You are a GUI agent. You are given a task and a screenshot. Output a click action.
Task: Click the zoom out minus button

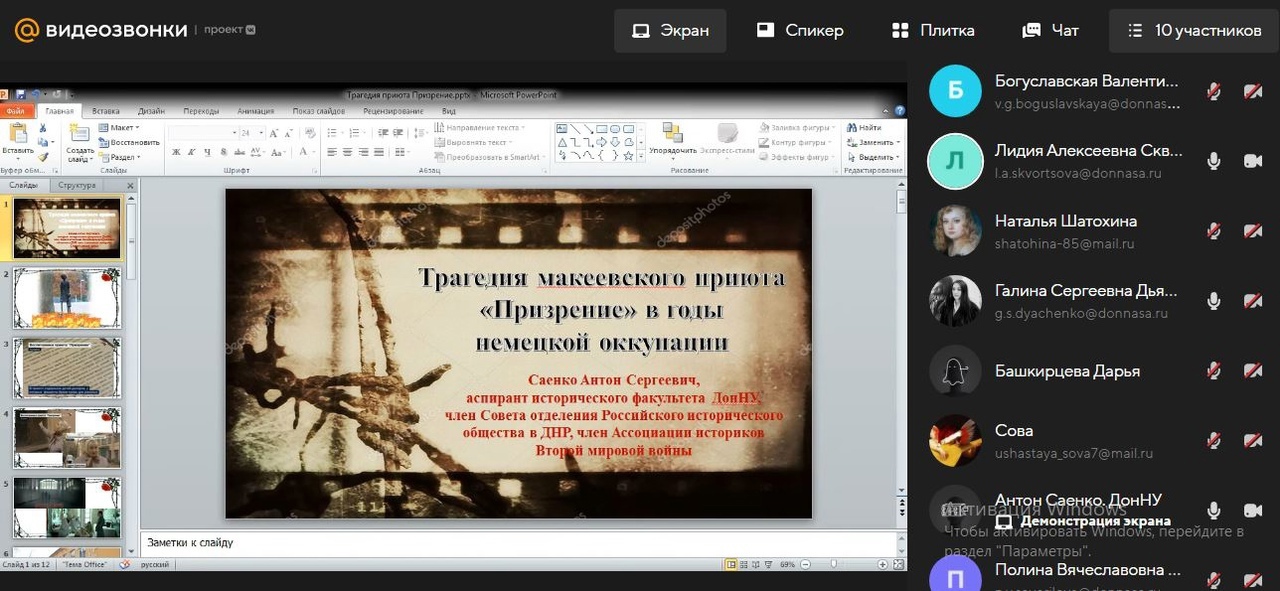point(805,564)
